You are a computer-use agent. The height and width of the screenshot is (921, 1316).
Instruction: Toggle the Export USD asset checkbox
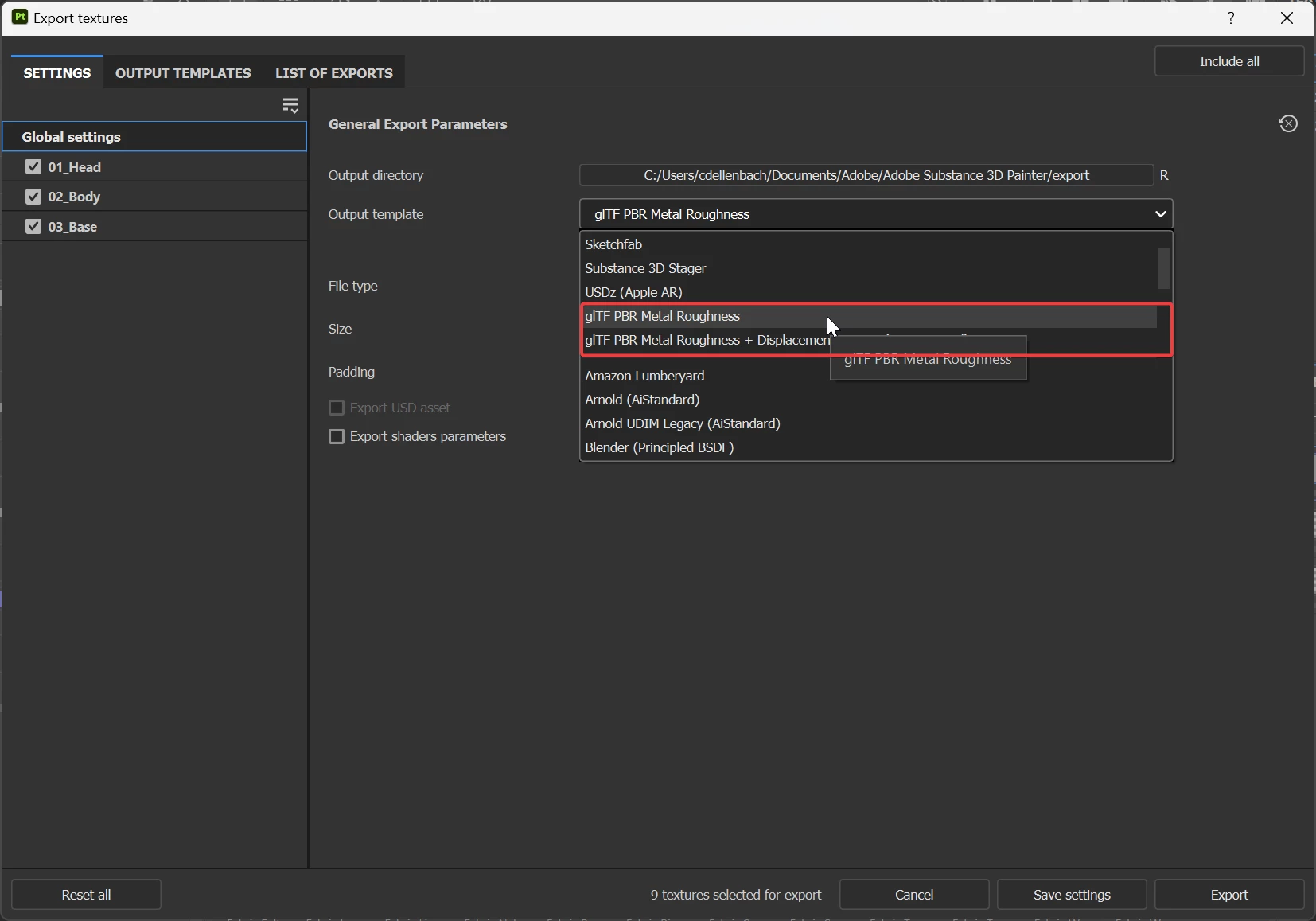click(337, 408)
